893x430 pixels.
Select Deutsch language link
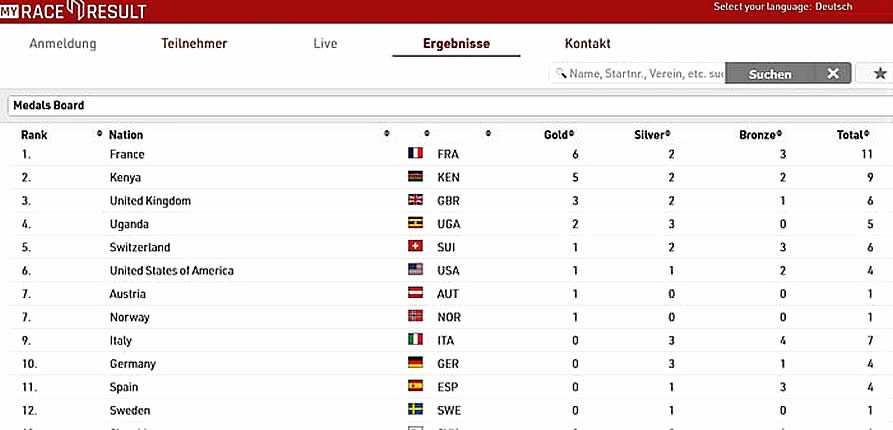point(833,7)
